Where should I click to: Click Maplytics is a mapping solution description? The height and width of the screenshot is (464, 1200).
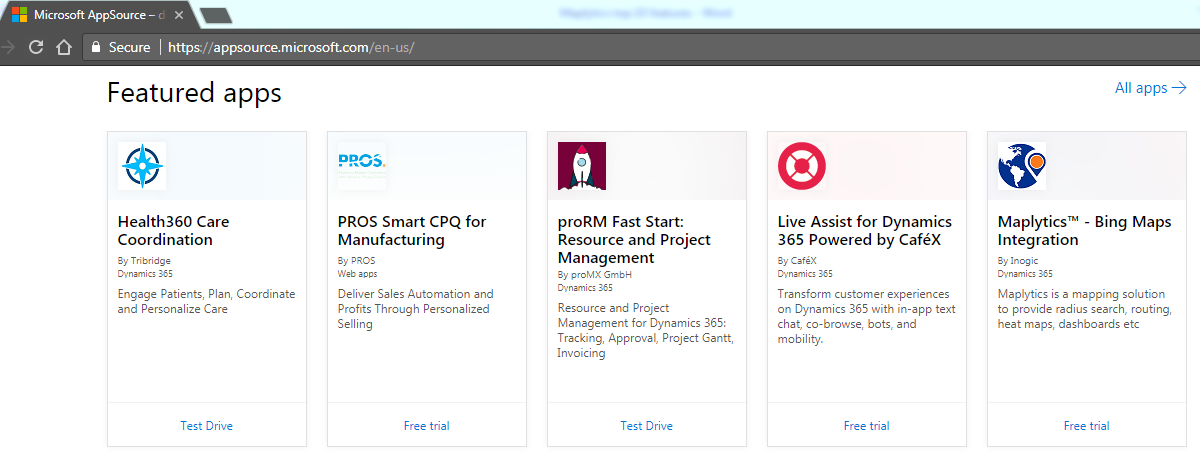[x=1082, y=309]
